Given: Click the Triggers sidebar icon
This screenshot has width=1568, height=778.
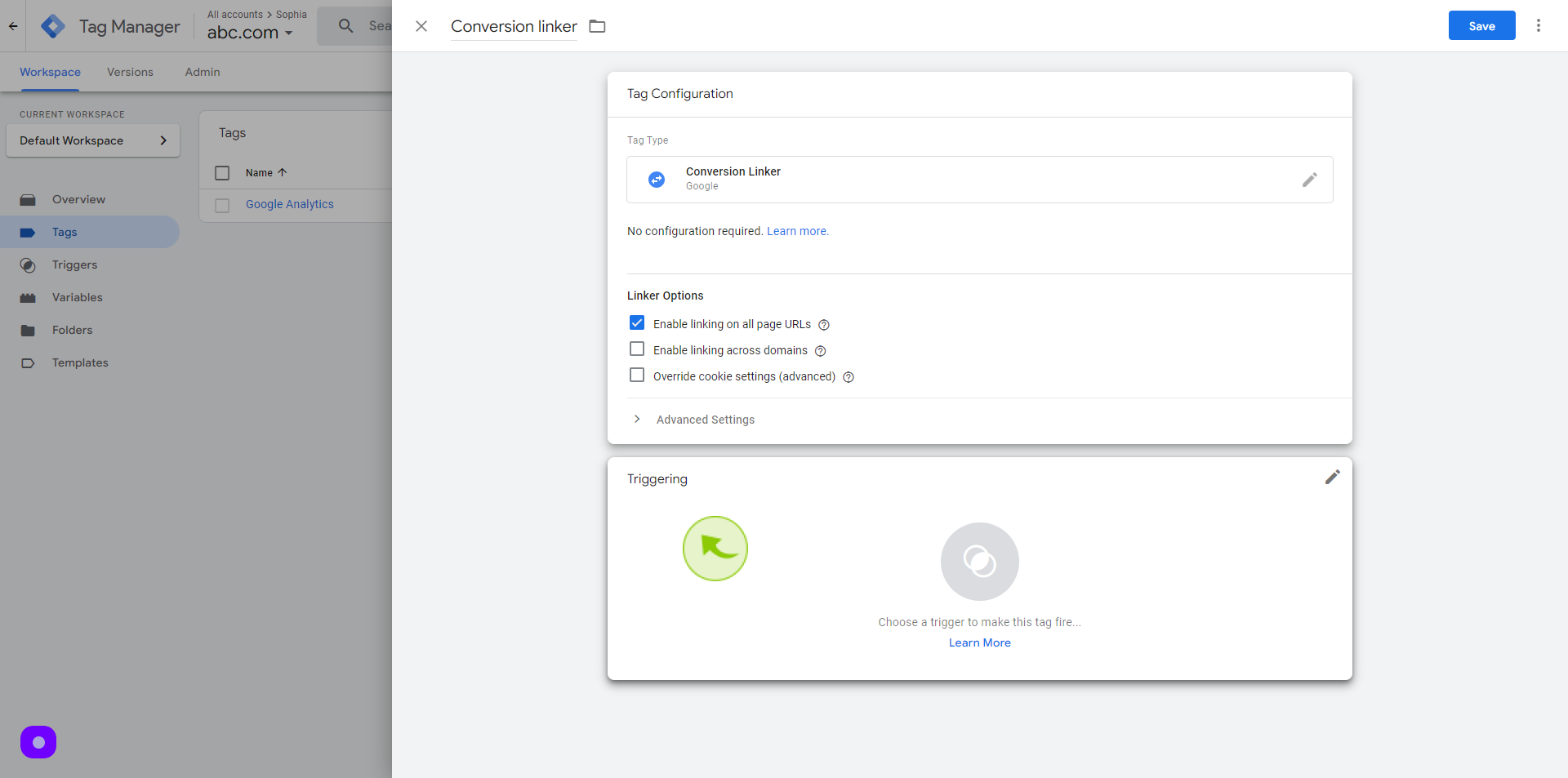Looking at the screenshot, I should pyautogui.click(x=28, y=265).
